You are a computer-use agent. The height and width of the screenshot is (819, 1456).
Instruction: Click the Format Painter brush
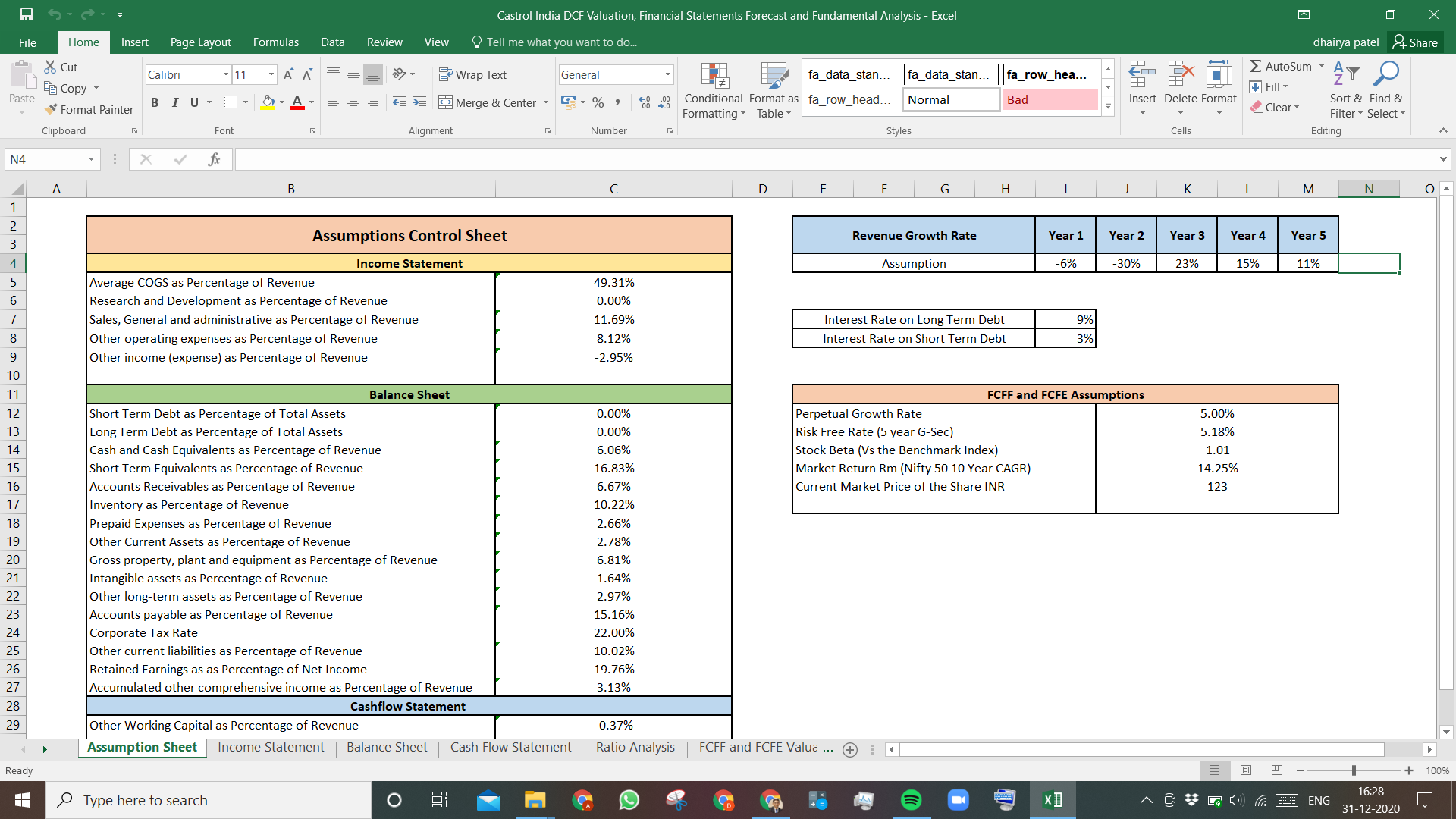click(51, 109)
